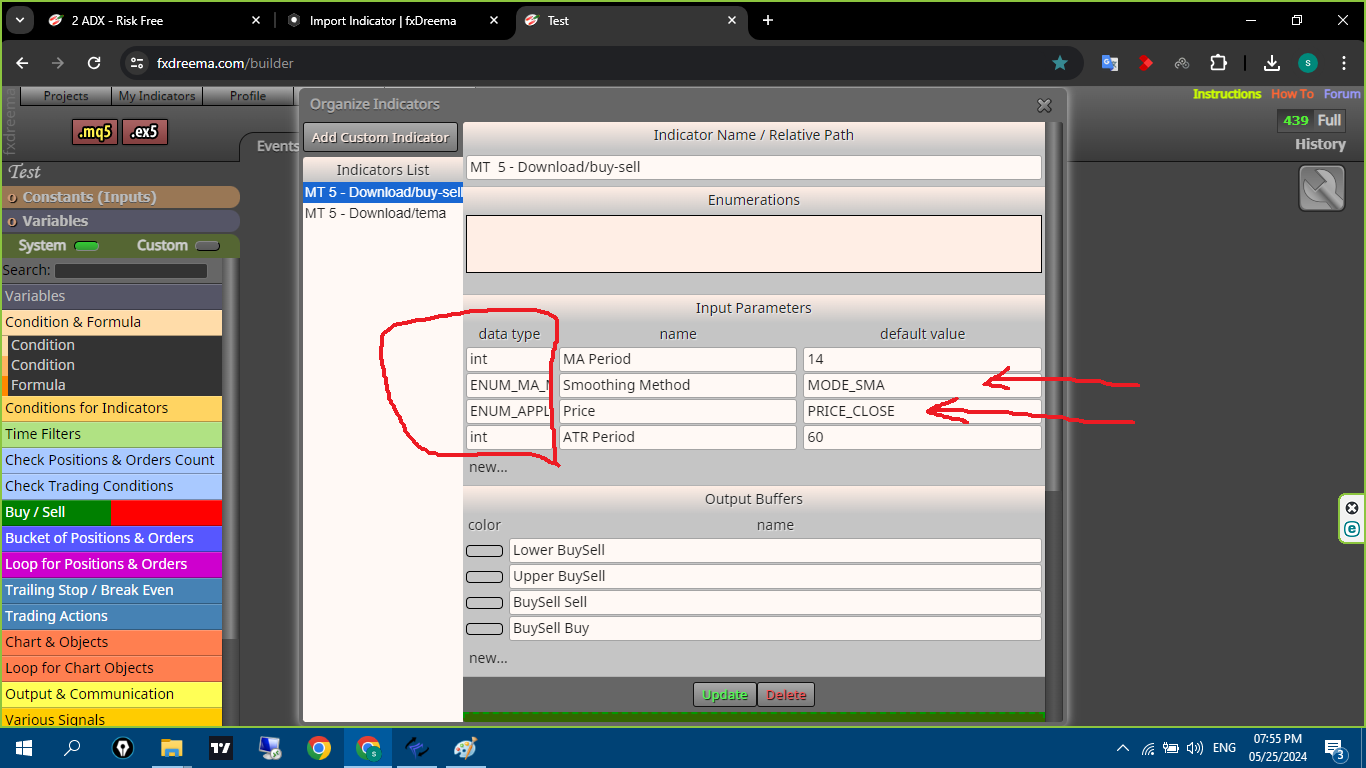Click the .mq5 export button
This screenshot has width=1366, height=768.
click(x=95, y=131)
